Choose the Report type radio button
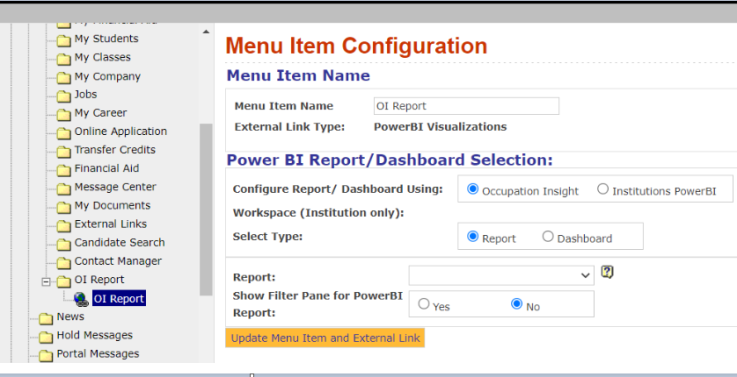 472,236
